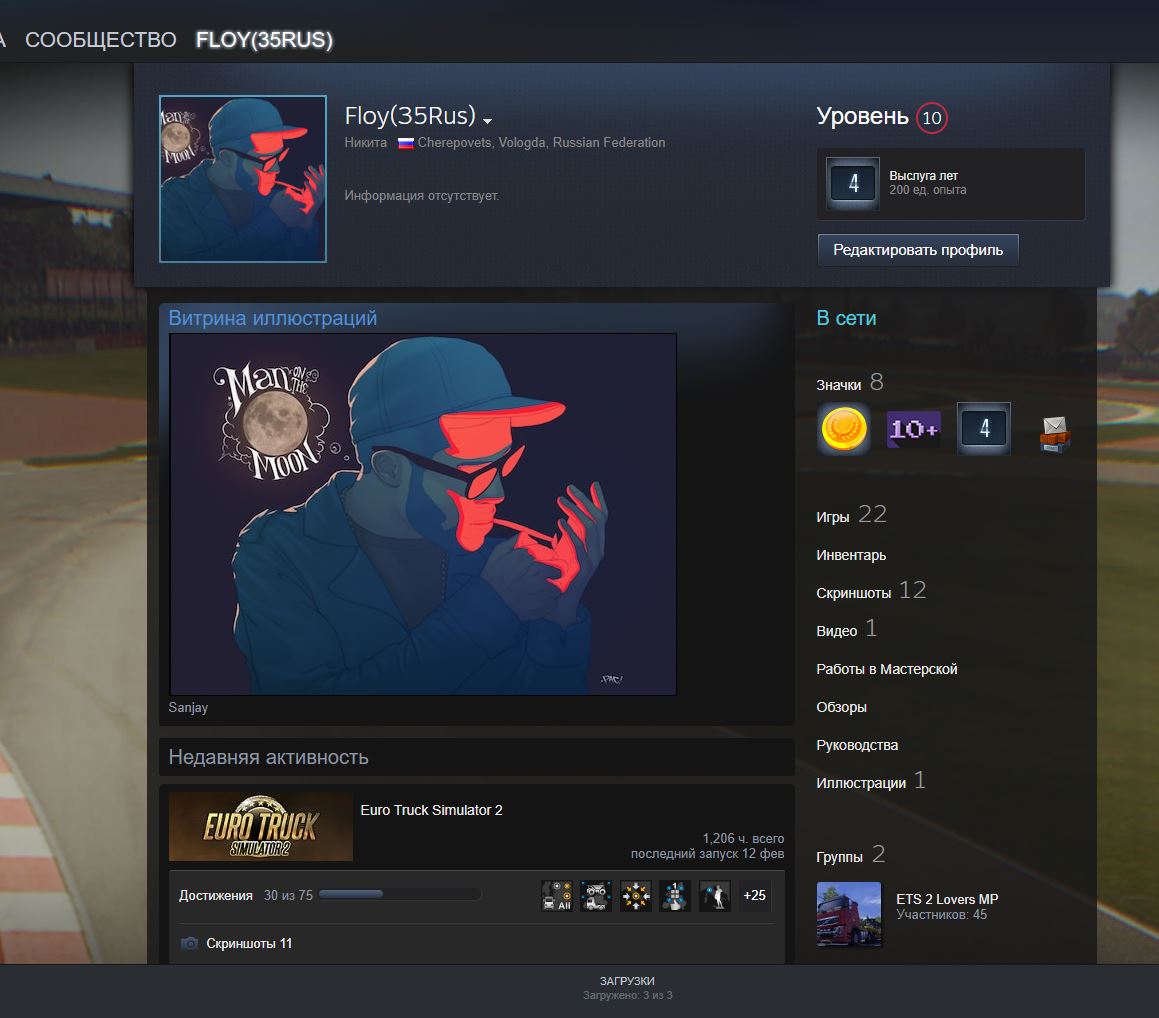Open the Выслуга лет badge number 4
This screenshot has height=1018, width=1159.
(853, 183)
